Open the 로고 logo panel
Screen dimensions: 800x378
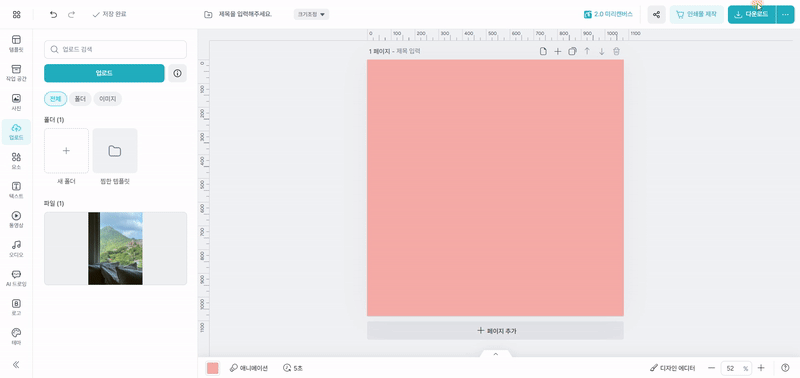coord(16,308)
